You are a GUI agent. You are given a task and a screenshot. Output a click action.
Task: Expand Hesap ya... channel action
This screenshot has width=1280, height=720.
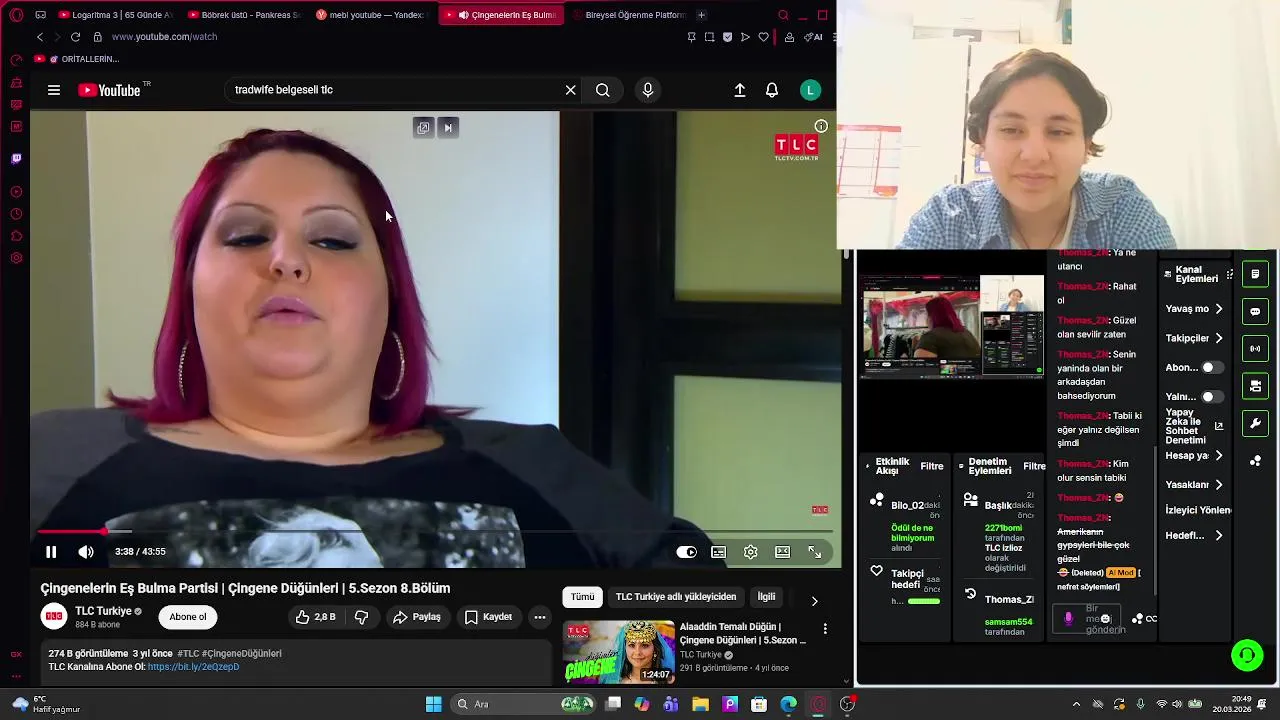point(1195,456)
